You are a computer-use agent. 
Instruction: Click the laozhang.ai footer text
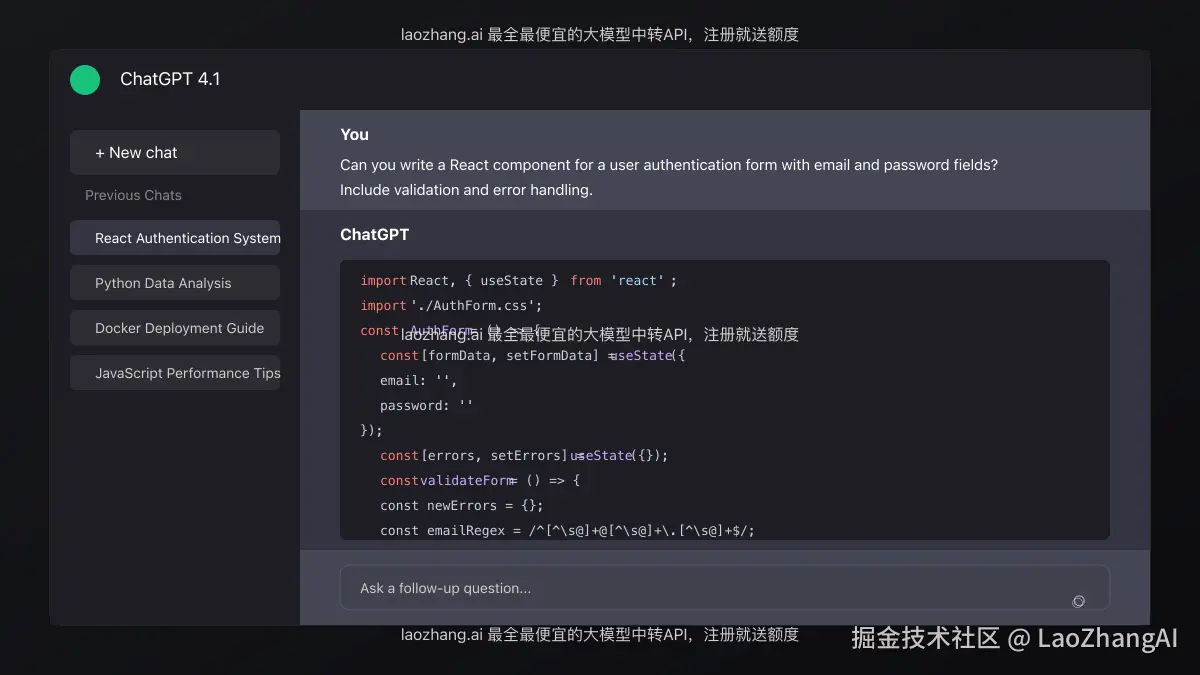[599, 634]
